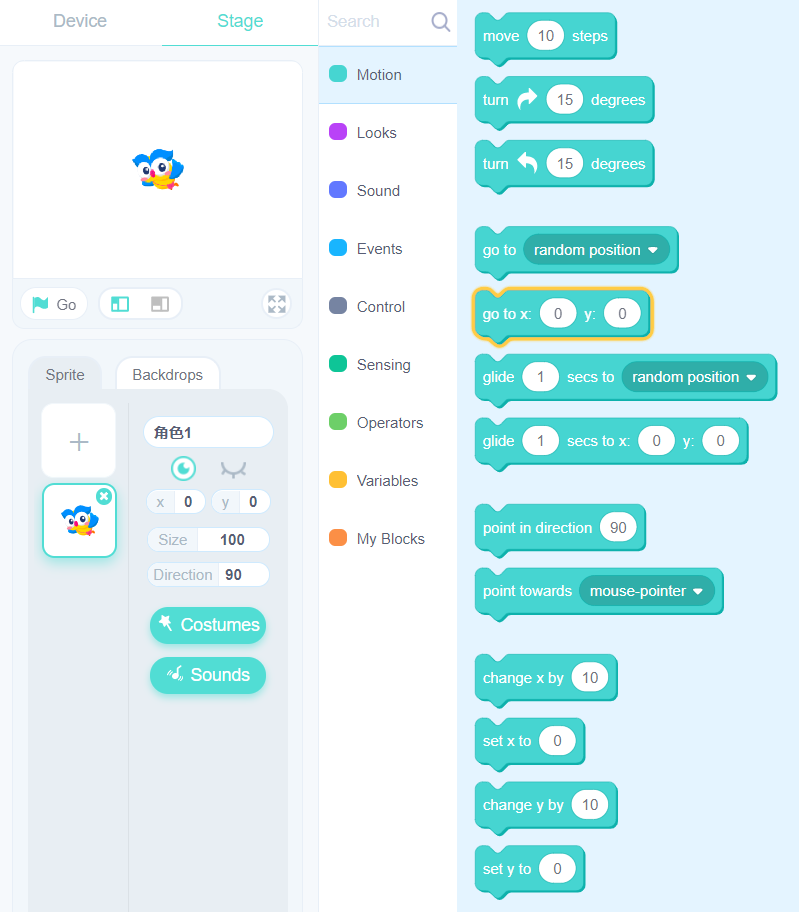
Task: Select the sprite thumbnail in list
Action: pyautogui.click(x=80, y=521)
